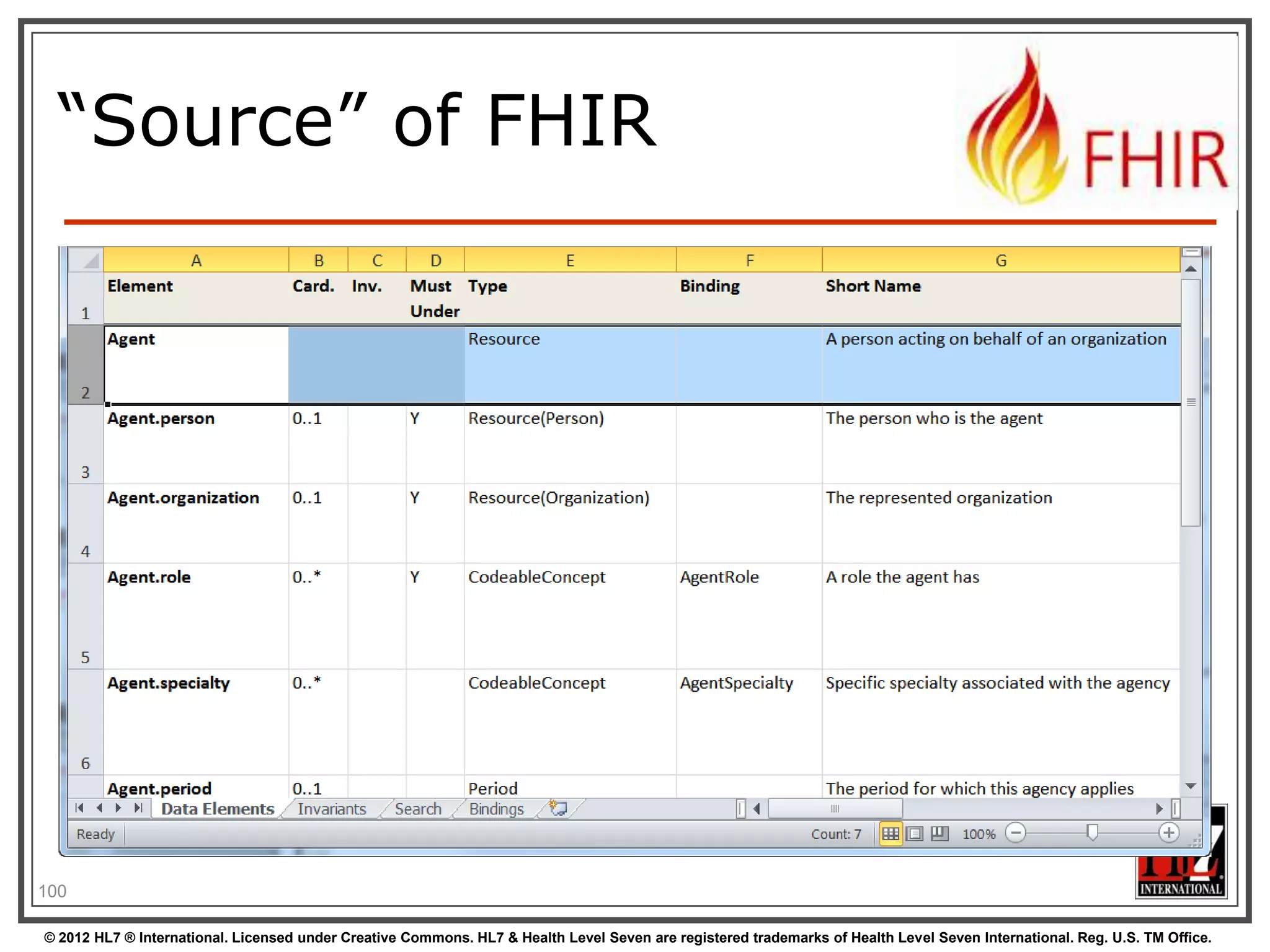Viewport: 1270px width, 952px height.
Task: Click the 'Short Name' header cell
Action: tap(1001, 298)
